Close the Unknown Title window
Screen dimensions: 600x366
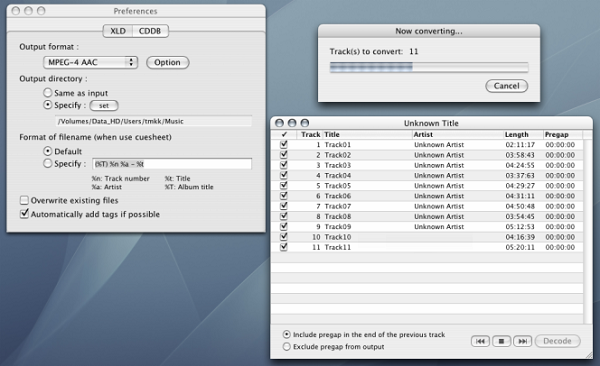[279, 123]
